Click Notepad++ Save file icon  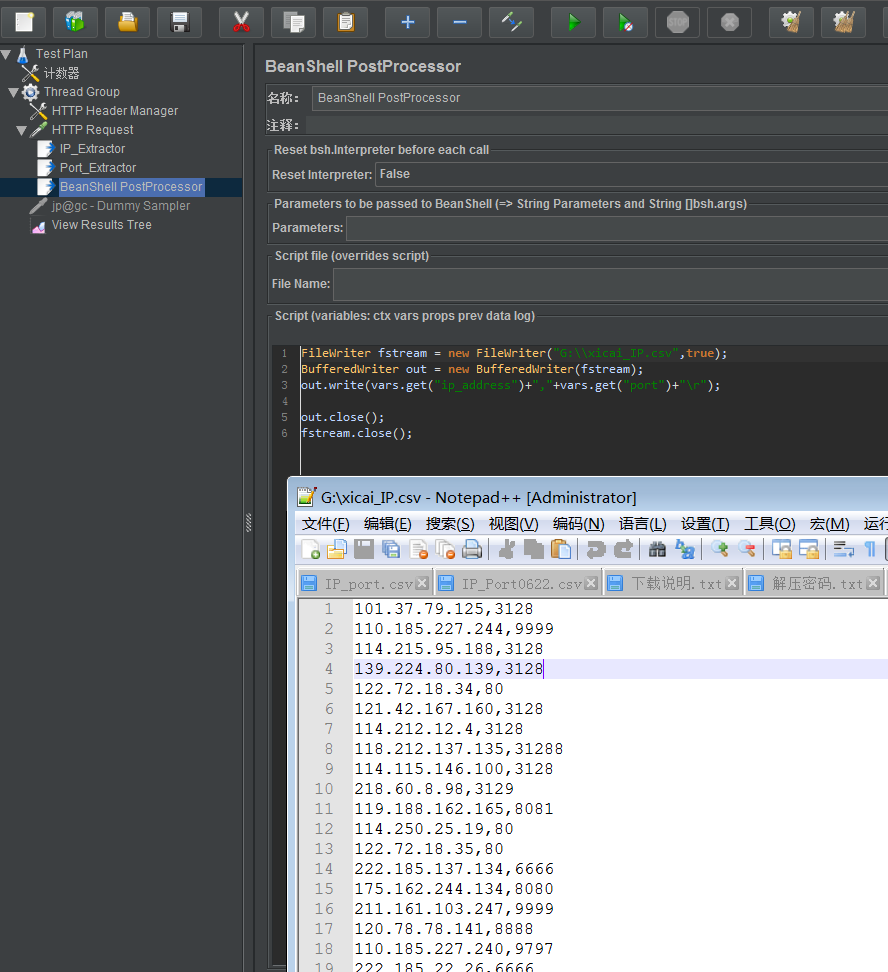364,549
